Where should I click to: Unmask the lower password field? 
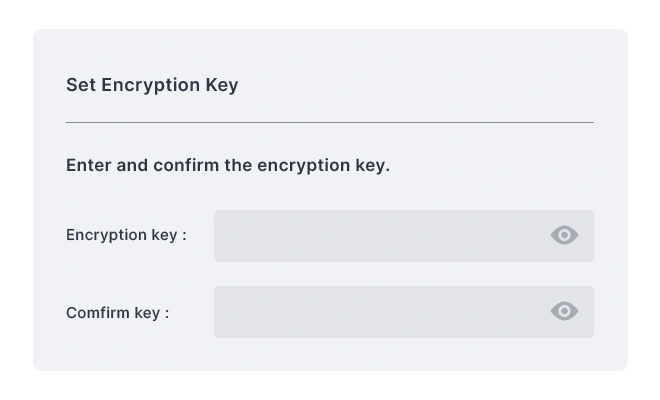564,311
